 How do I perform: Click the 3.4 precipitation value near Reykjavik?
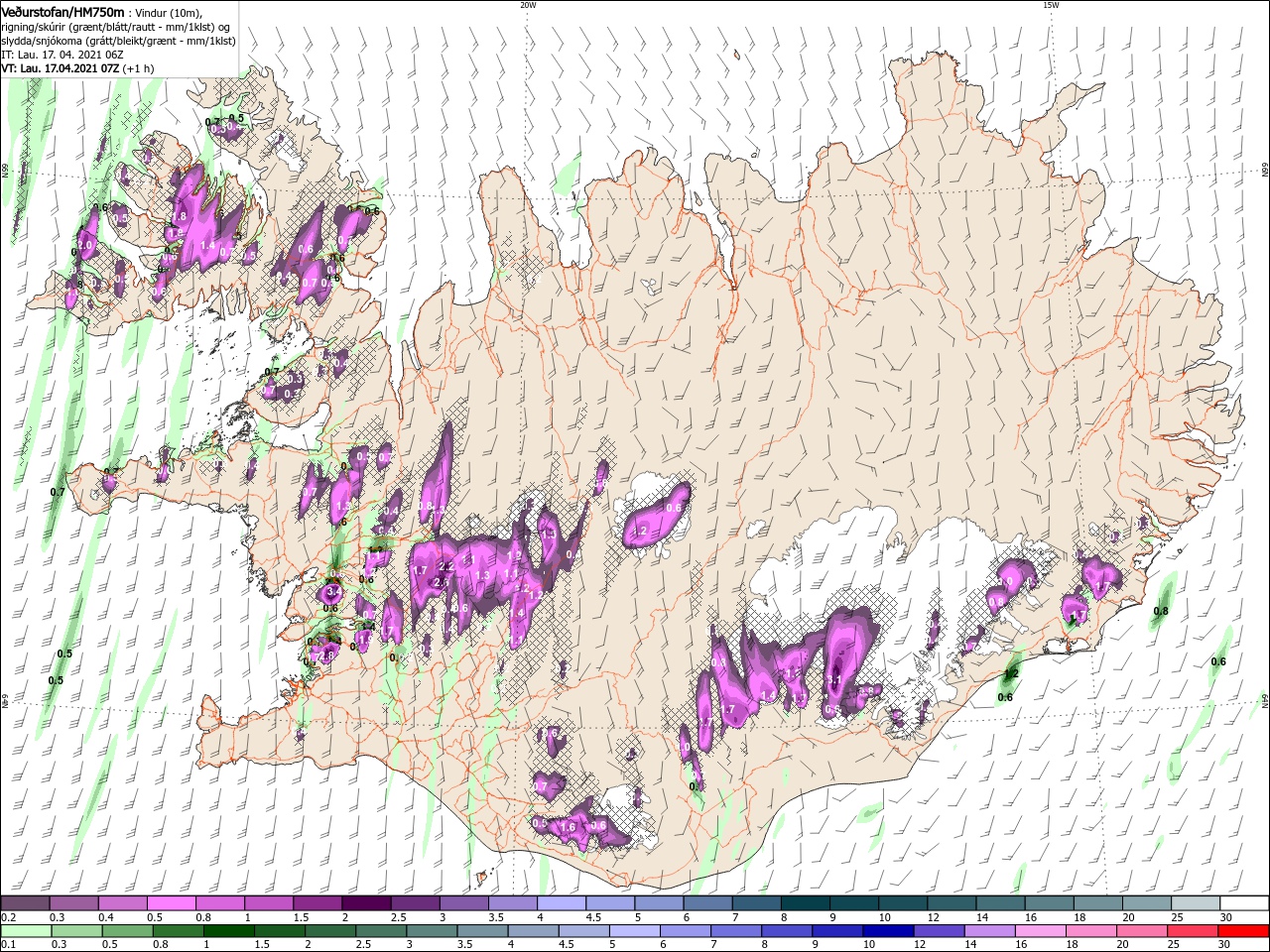(332, 591)
